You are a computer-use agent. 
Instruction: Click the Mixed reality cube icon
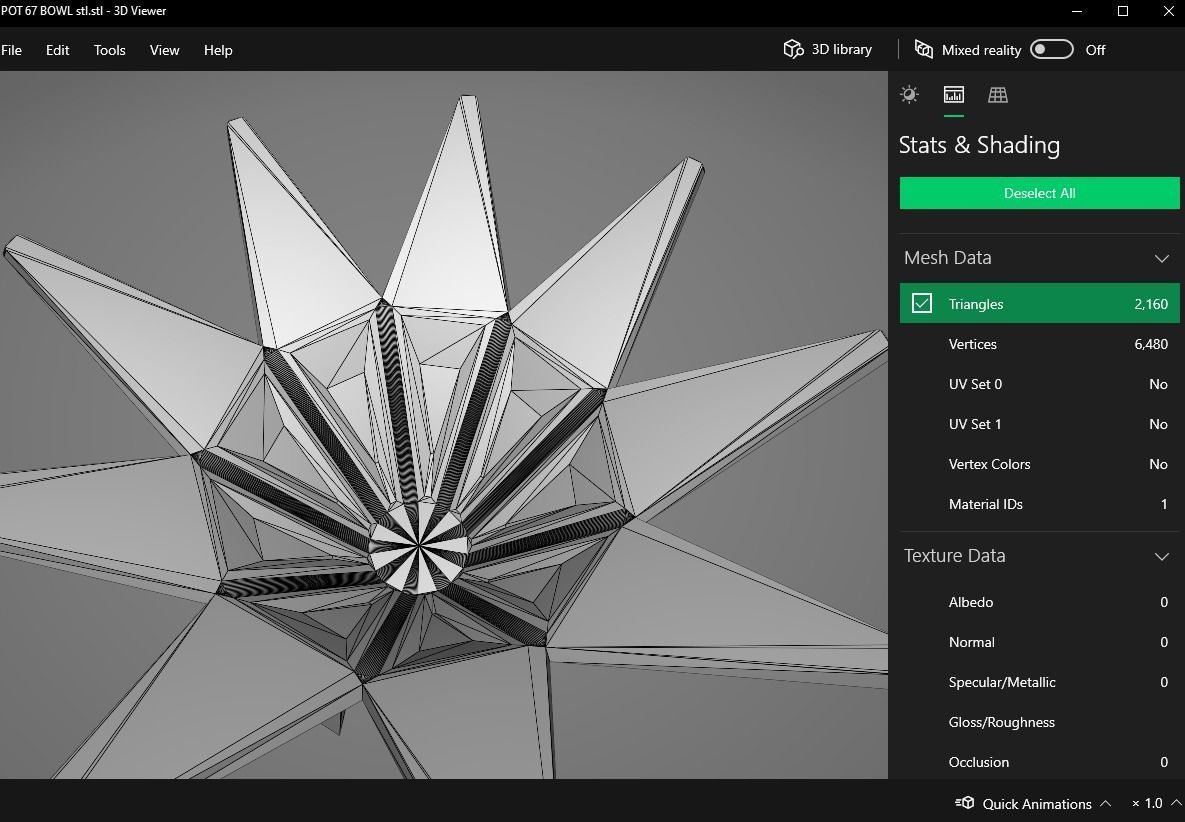click(x=924, y=49)
